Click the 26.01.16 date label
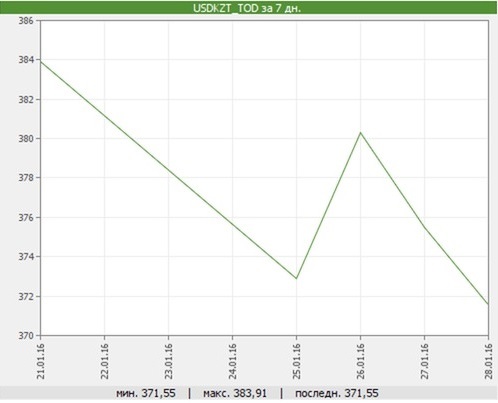 coord(361,361)
